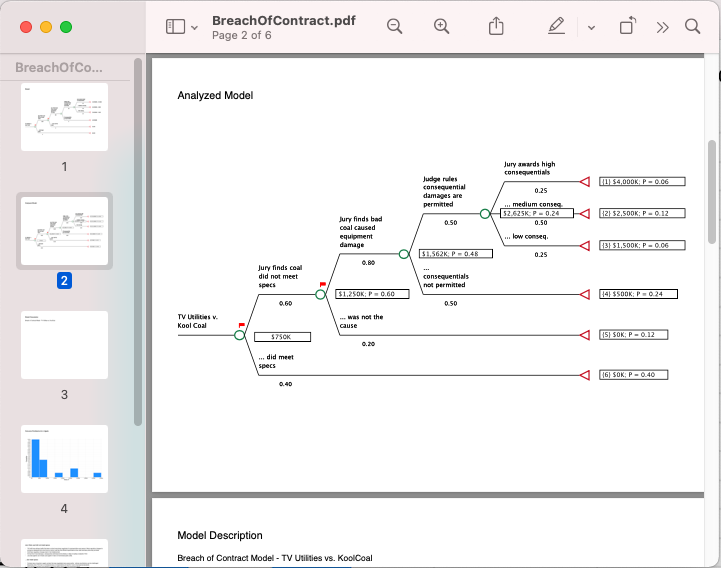Click the {5} $0K; P = 0.12 box
Screen dimensions: 721x568
click(x=634, y=334)
